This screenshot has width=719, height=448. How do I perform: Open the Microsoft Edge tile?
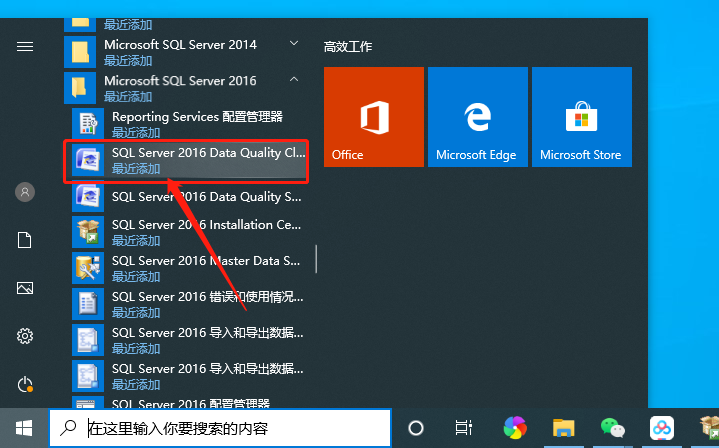pyautogui.click(x=478, y=117)
